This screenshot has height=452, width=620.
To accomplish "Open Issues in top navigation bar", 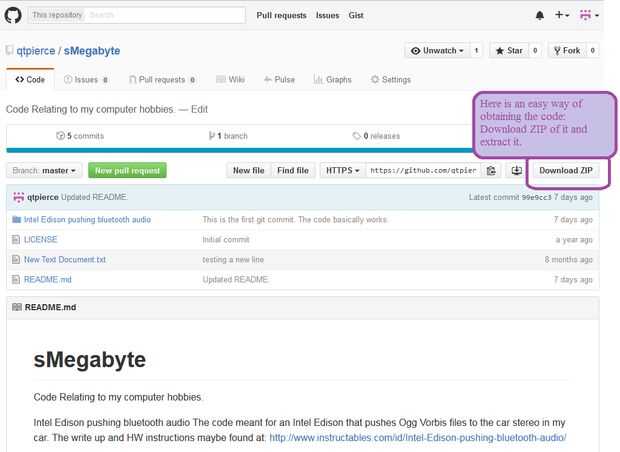I will tap(327, 15).
